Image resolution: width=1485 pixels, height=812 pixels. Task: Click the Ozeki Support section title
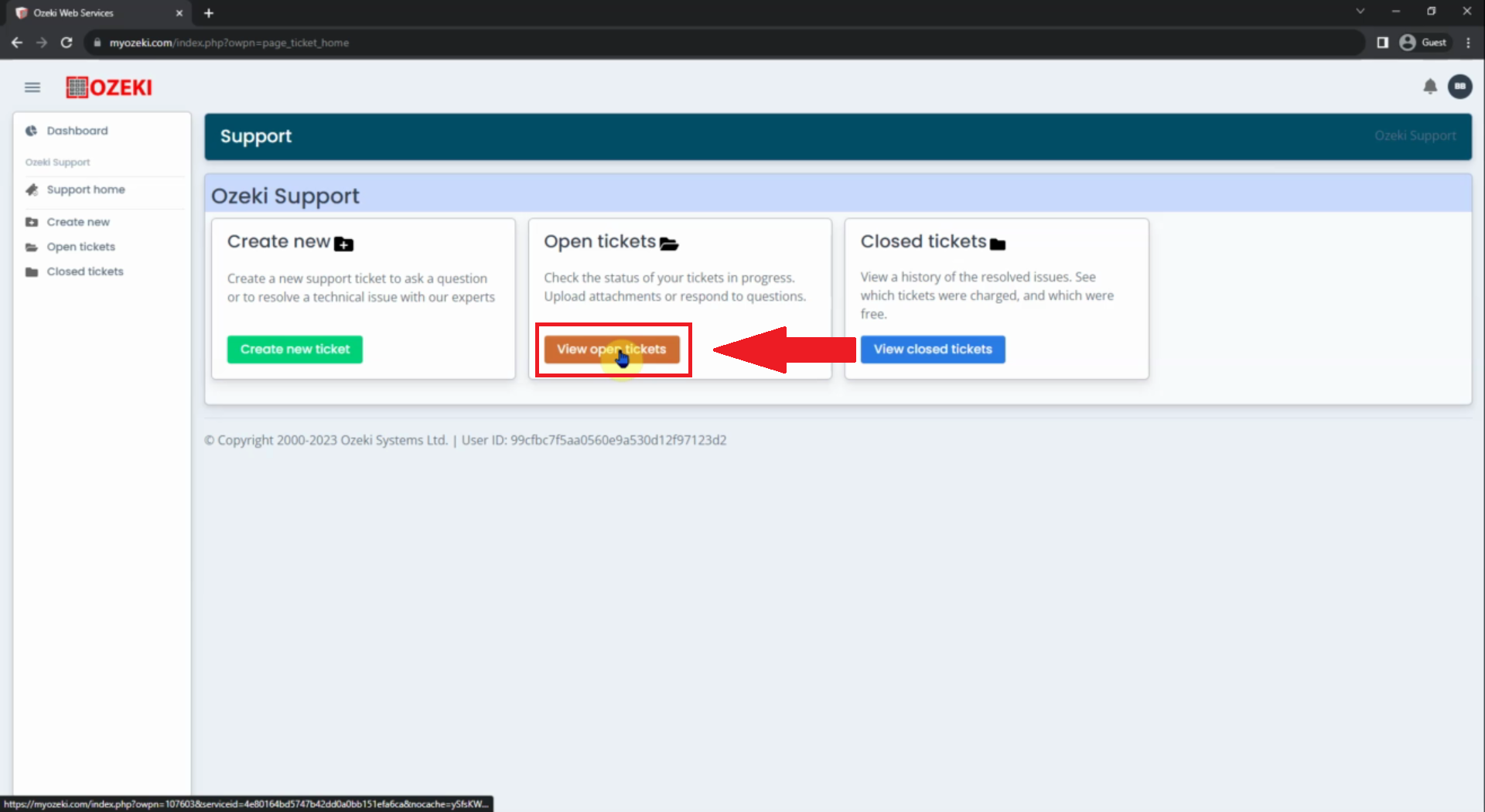pos(285,196)
